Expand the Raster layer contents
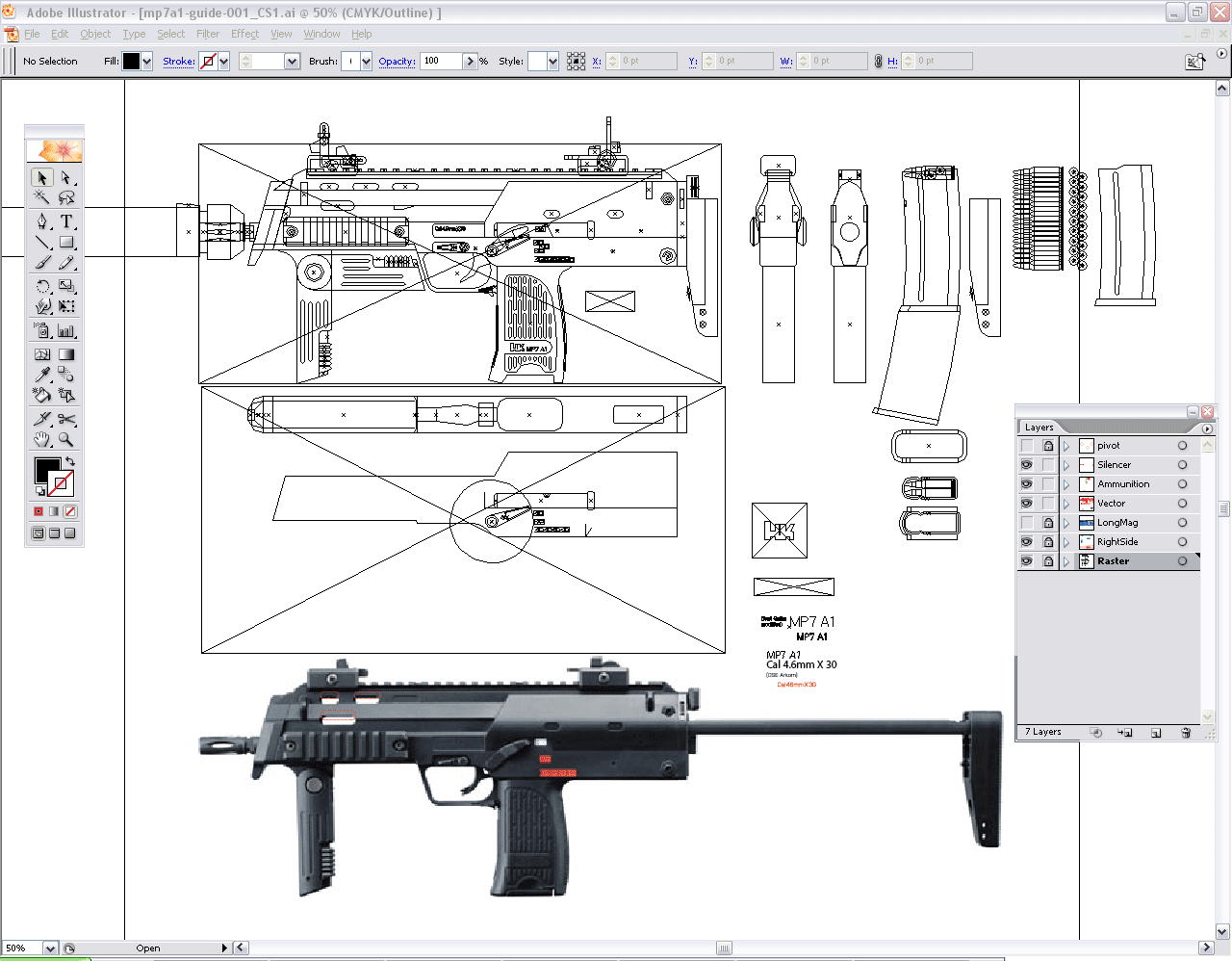 [x=1066, y=561]
